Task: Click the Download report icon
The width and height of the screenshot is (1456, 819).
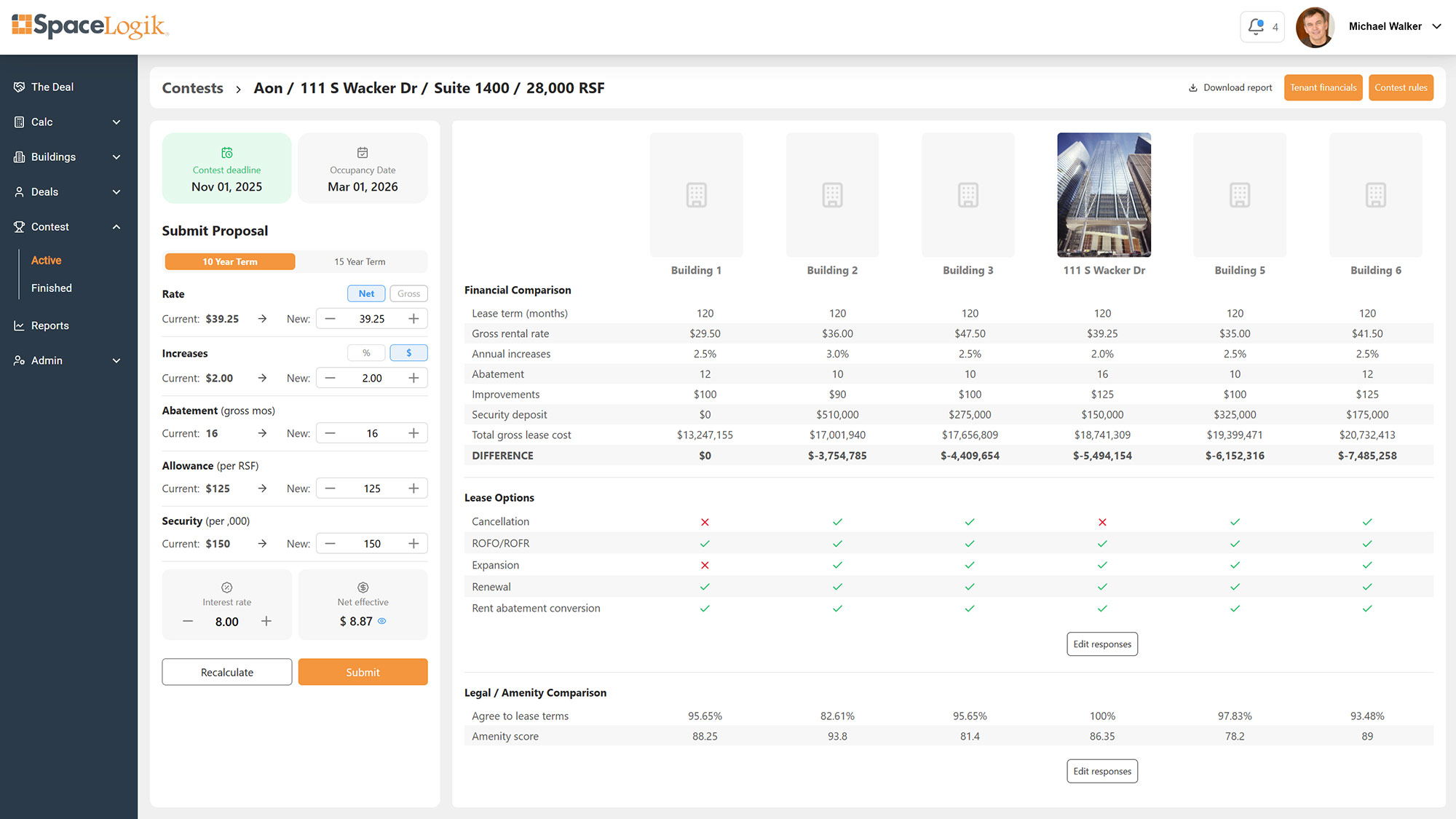Action: (1193, 88)
